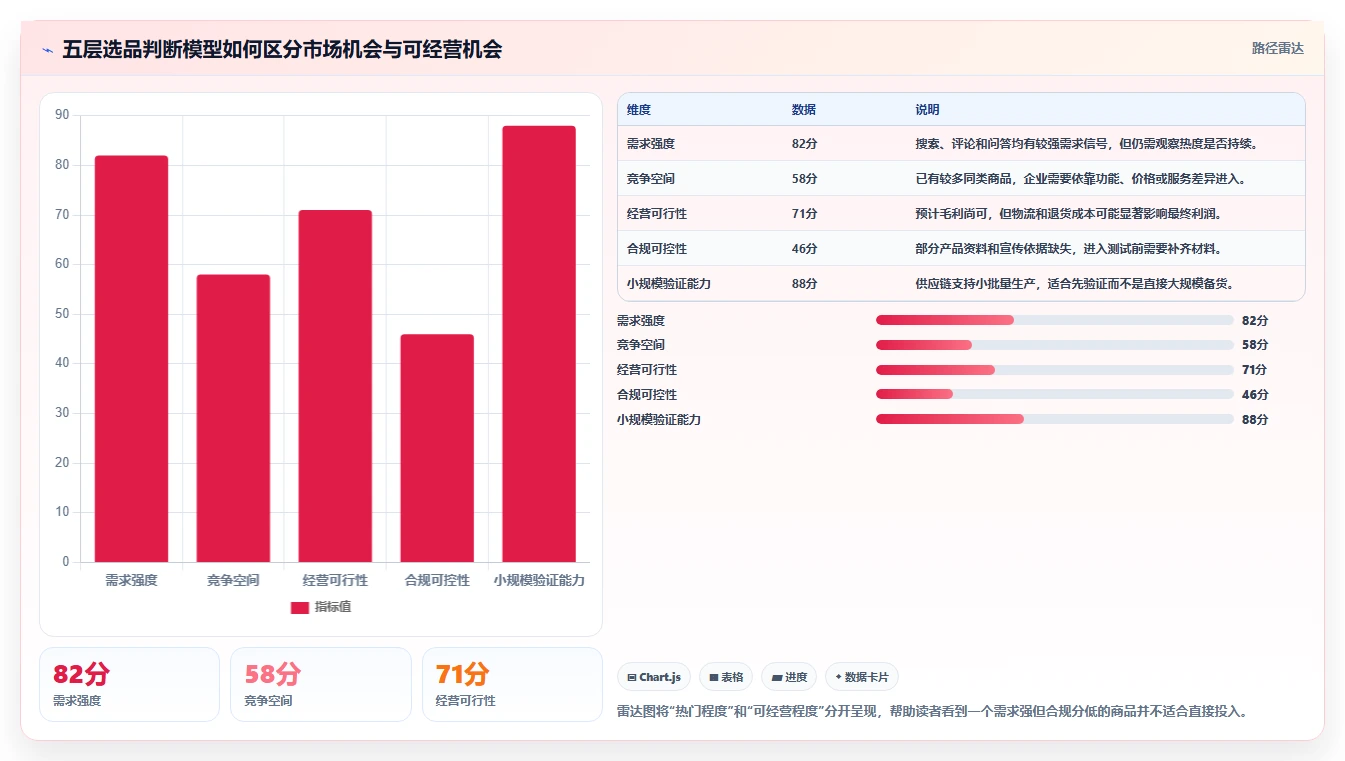This screenshot has height=761, width=1345.
Task: Click the 指标值 legend label
Action: 333,607
